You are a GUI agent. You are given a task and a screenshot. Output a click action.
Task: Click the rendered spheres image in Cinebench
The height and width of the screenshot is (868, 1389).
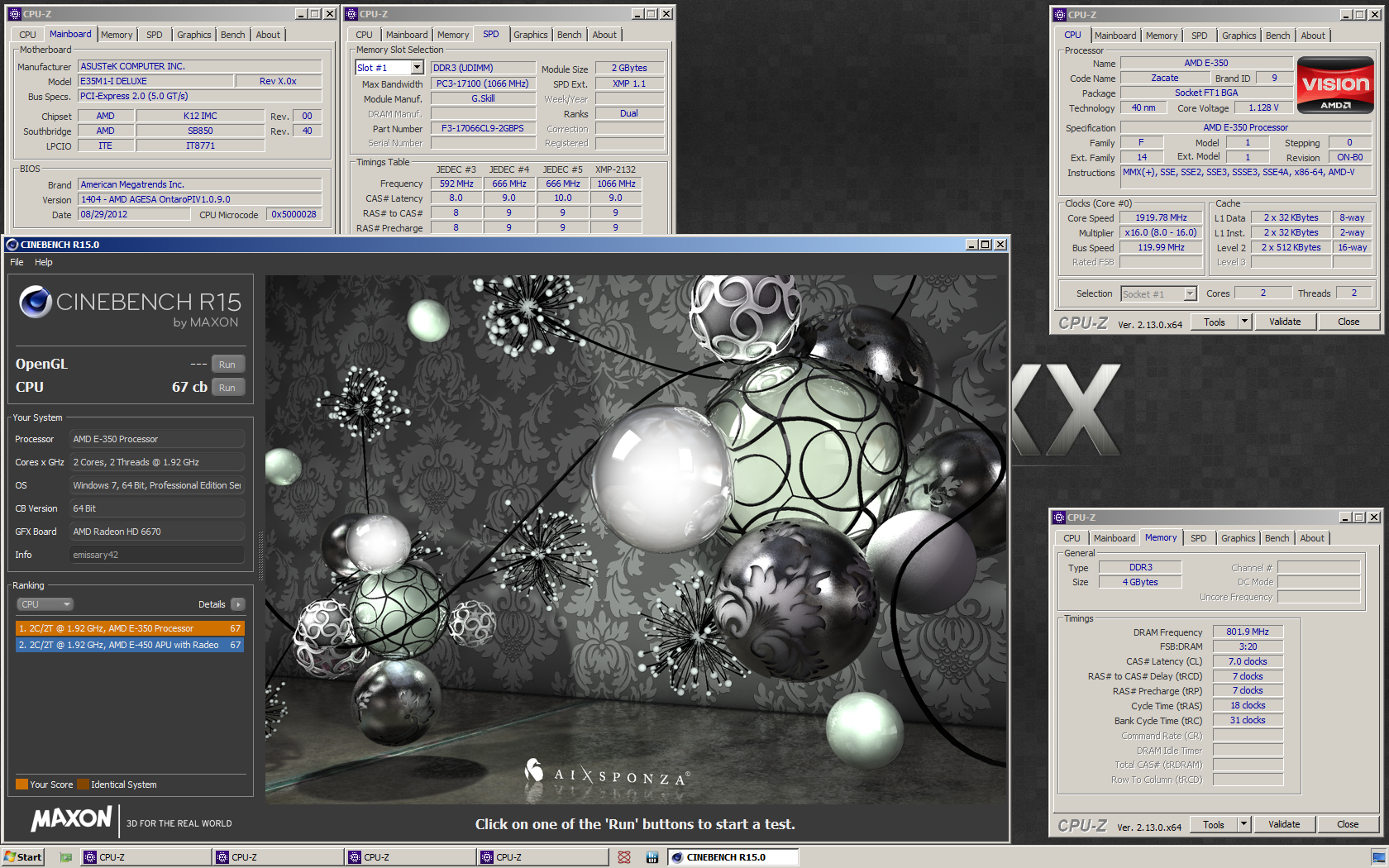pos(636,539)
